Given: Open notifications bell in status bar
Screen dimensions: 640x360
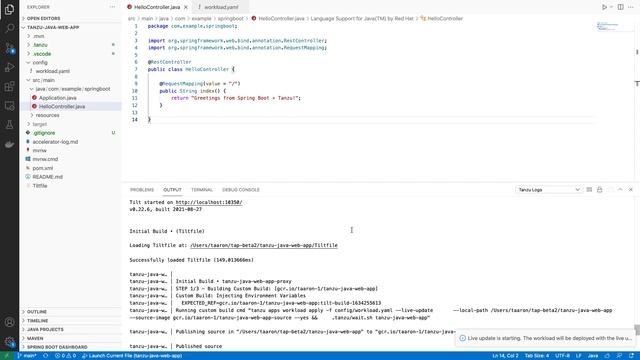Looking at the screenshot, I should coord(631,356).
